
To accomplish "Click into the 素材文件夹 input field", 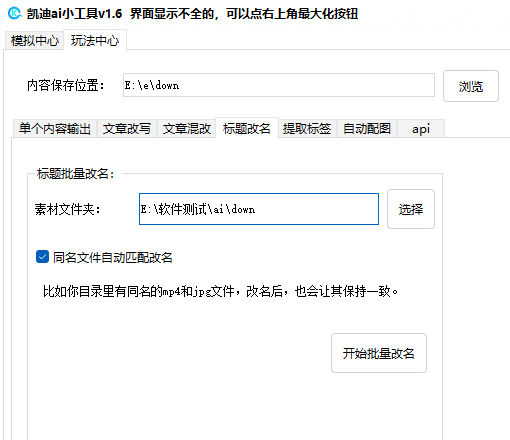I will click(x=259, y=209).
